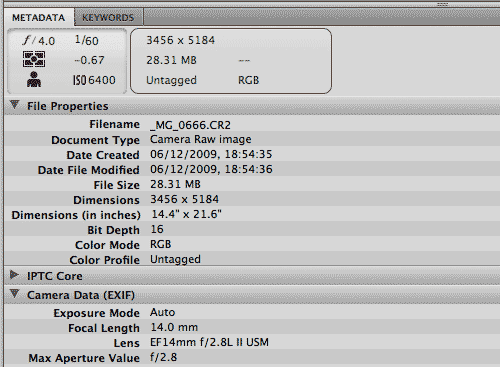Click the Dimensions (in inches) label
The height and width of the screenshot is (367, 500).
pyautogui.click(x=76, y=215)
